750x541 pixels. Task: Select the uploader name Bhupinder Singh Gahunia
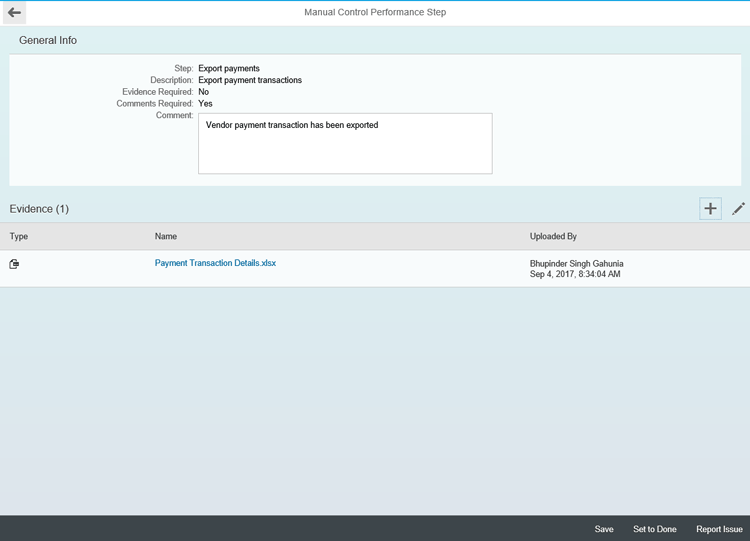(576, 264)
